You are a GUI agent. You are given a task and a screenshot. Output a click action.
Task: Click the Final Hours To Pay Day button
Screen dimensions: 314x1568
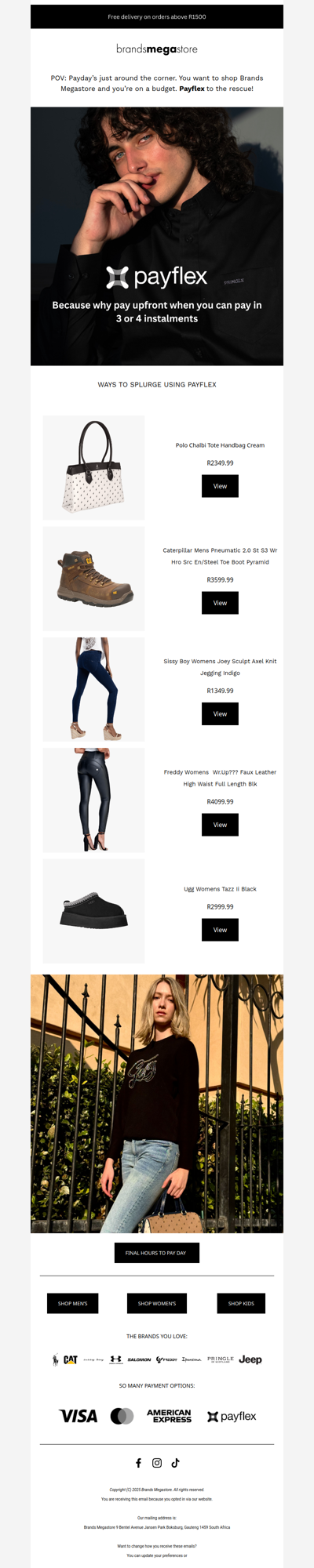[156, 1253]
